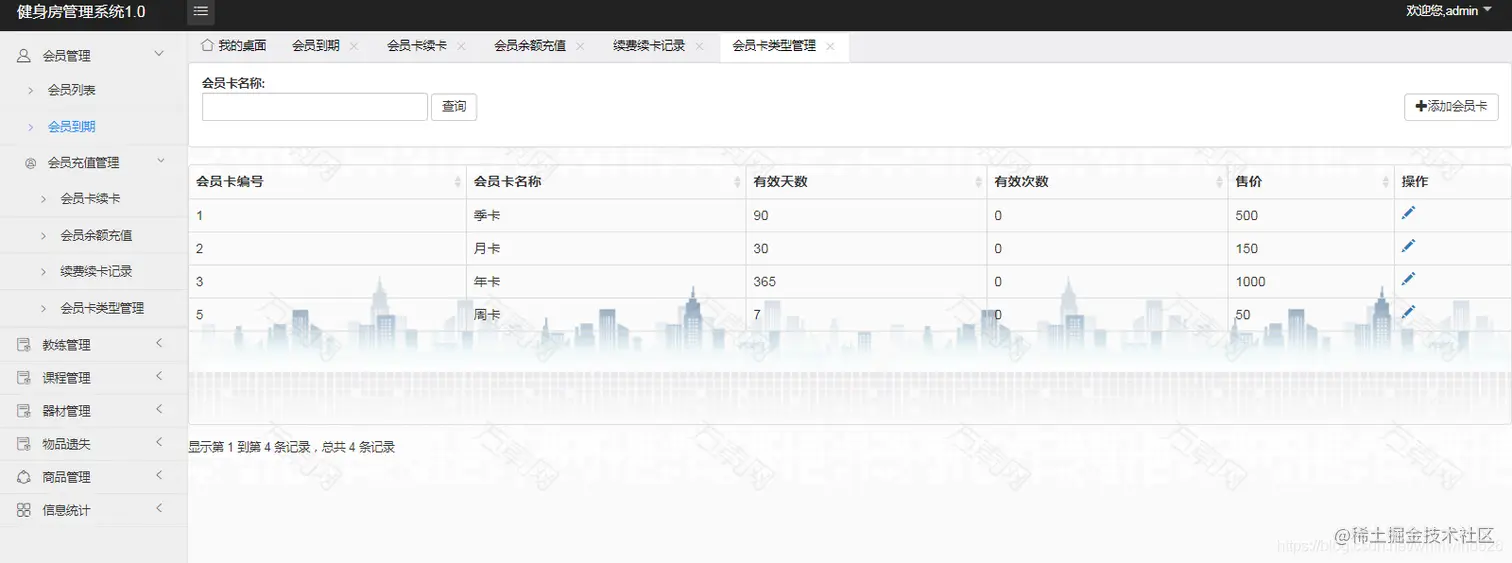Viewport: 1512px width, 563px height.
Task: Click the 添加会员卡 button
Action: click(x=1451, y=107)
